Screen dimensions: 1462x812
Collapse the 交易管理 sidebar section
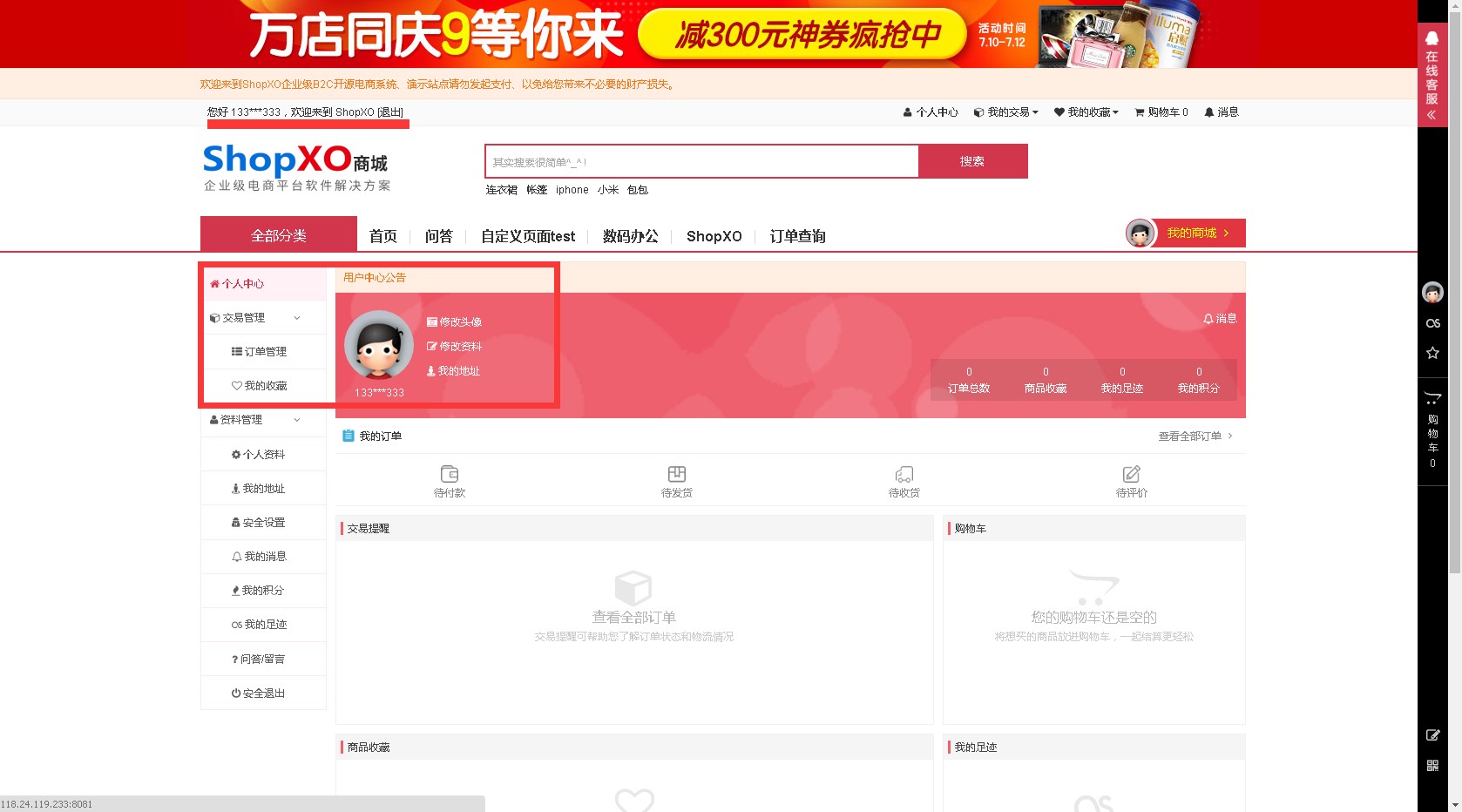(x=263, y=318)
